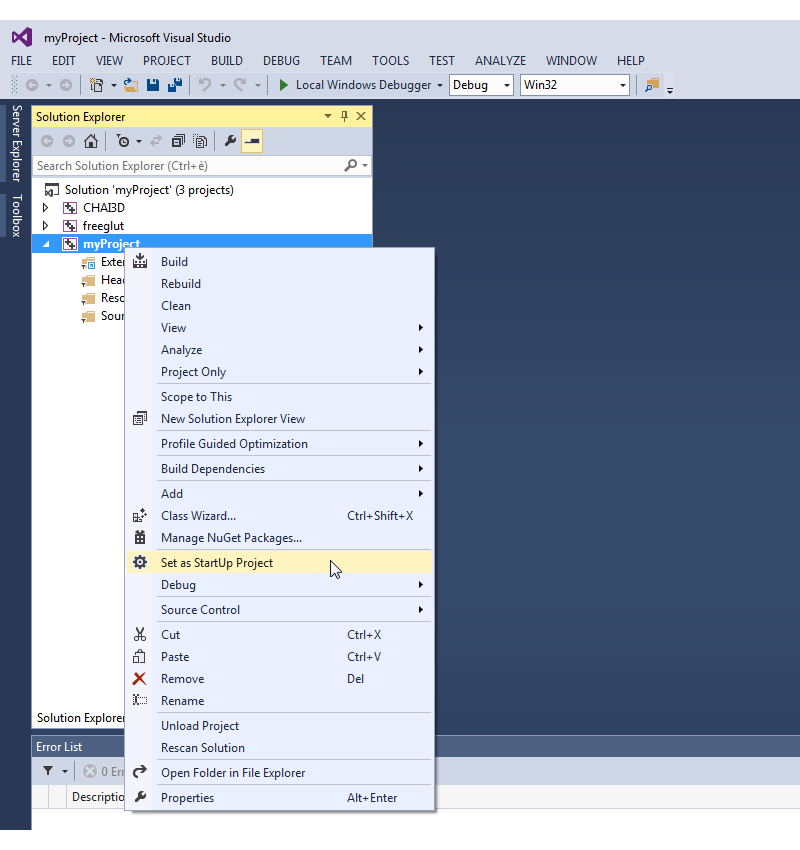The image size is (800, 850).
Task: Click the Local Windows Debugger button
Action: tap(355, 85)
